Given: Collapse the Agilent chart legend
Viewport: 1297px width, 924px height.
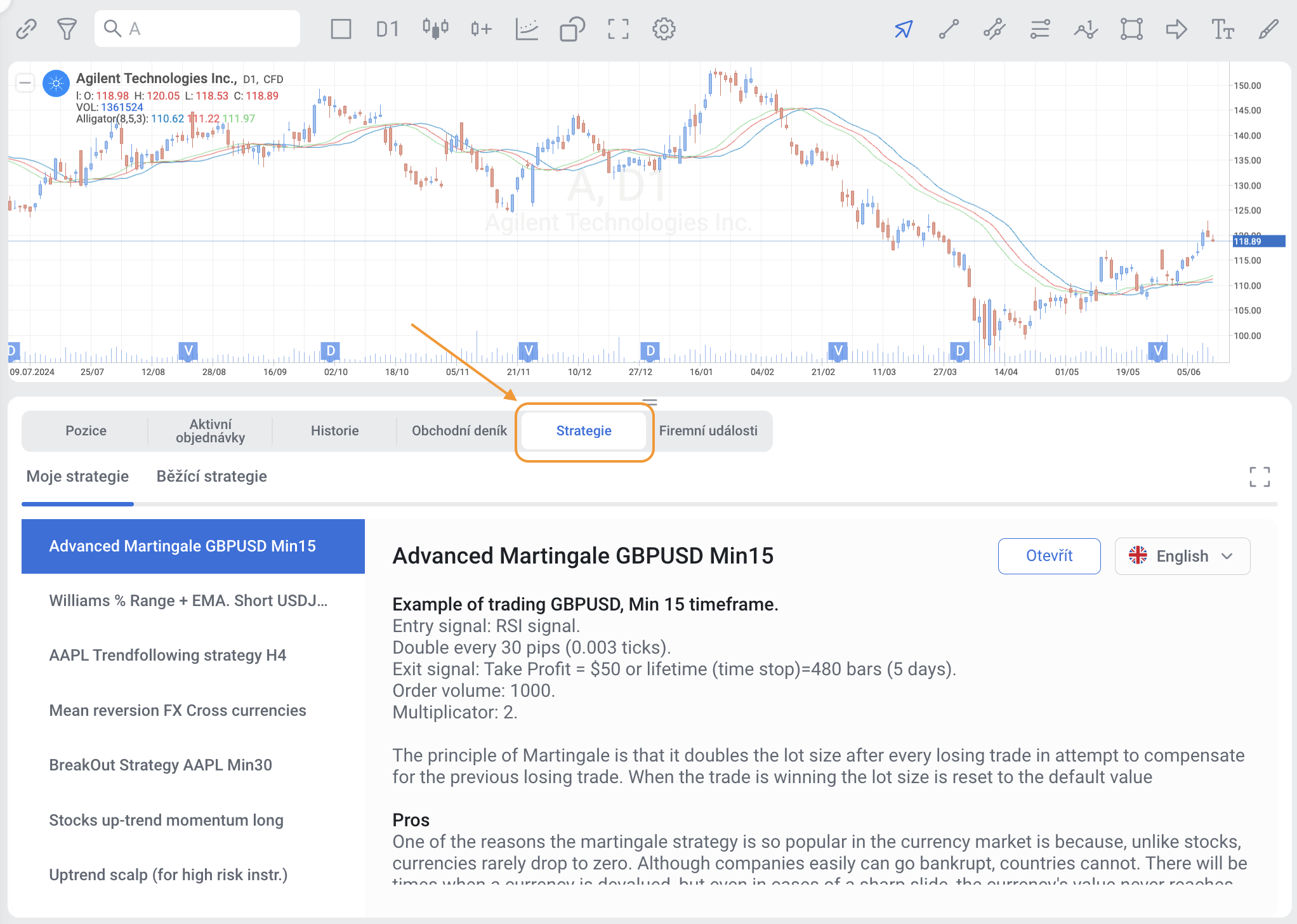Looking at the screenshot, I should coord(25,82).
